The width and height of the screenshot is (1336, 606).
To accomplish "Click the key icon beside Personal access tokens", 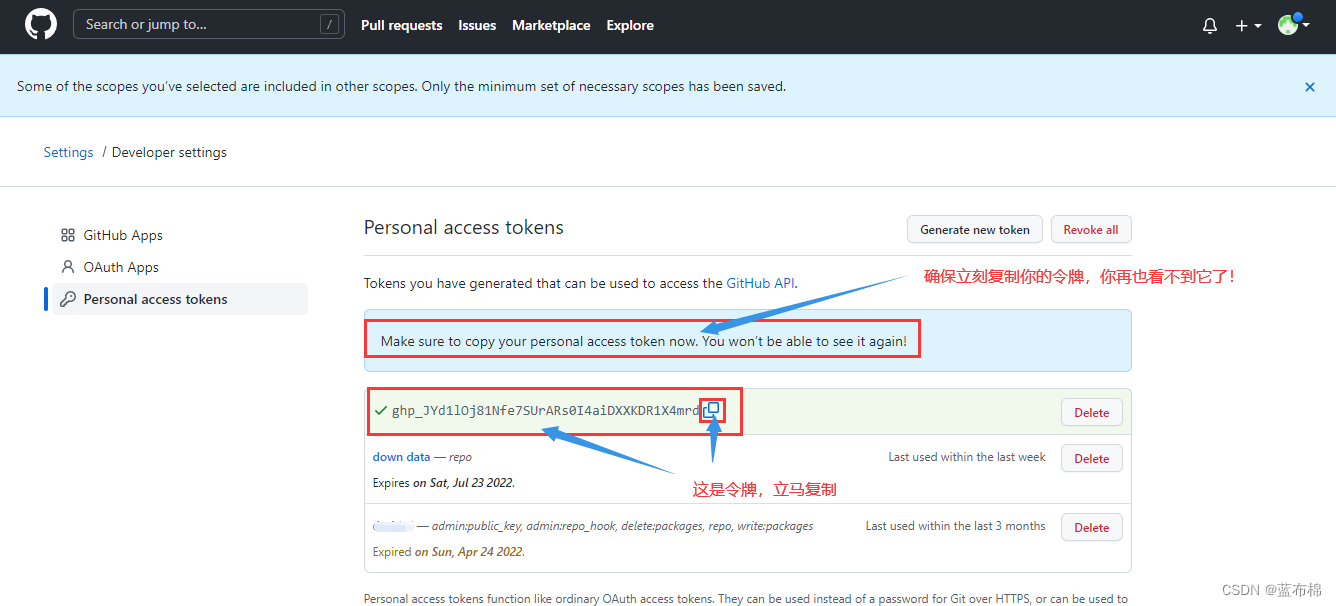I will click(x=68, y=299).
